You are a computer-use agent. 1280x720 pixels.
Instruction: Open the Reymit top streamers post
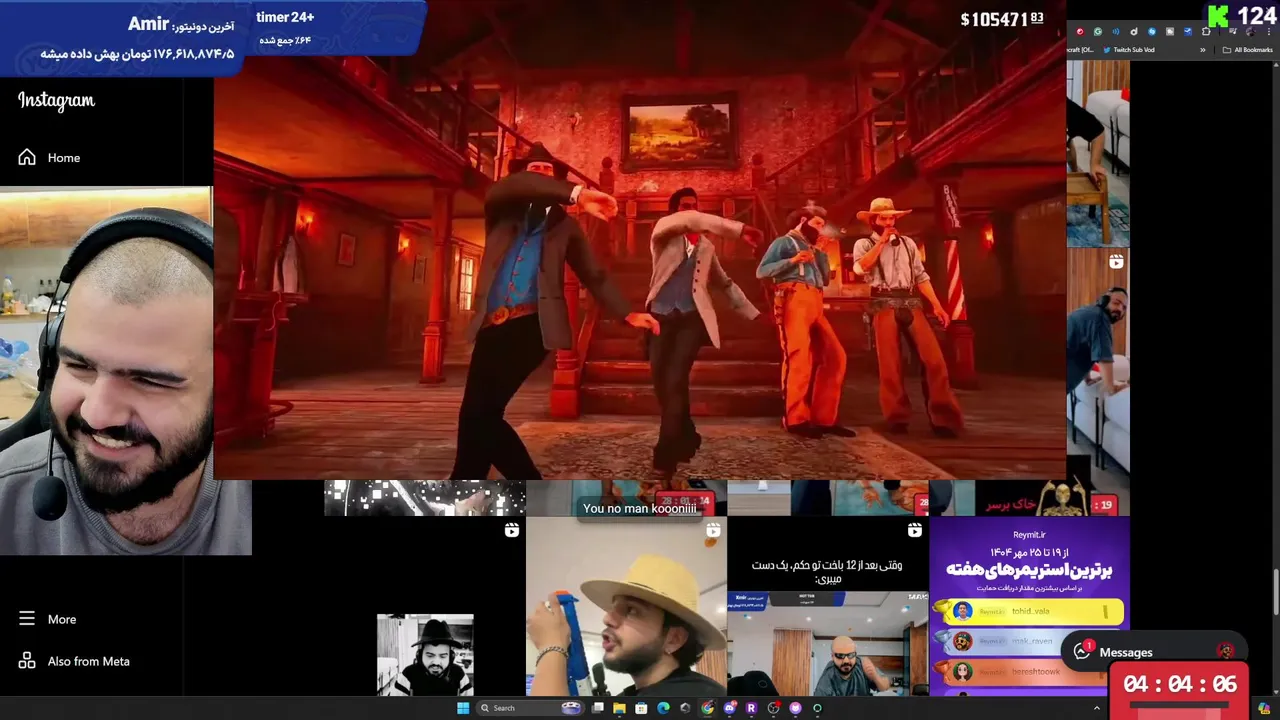[1029, 606]
